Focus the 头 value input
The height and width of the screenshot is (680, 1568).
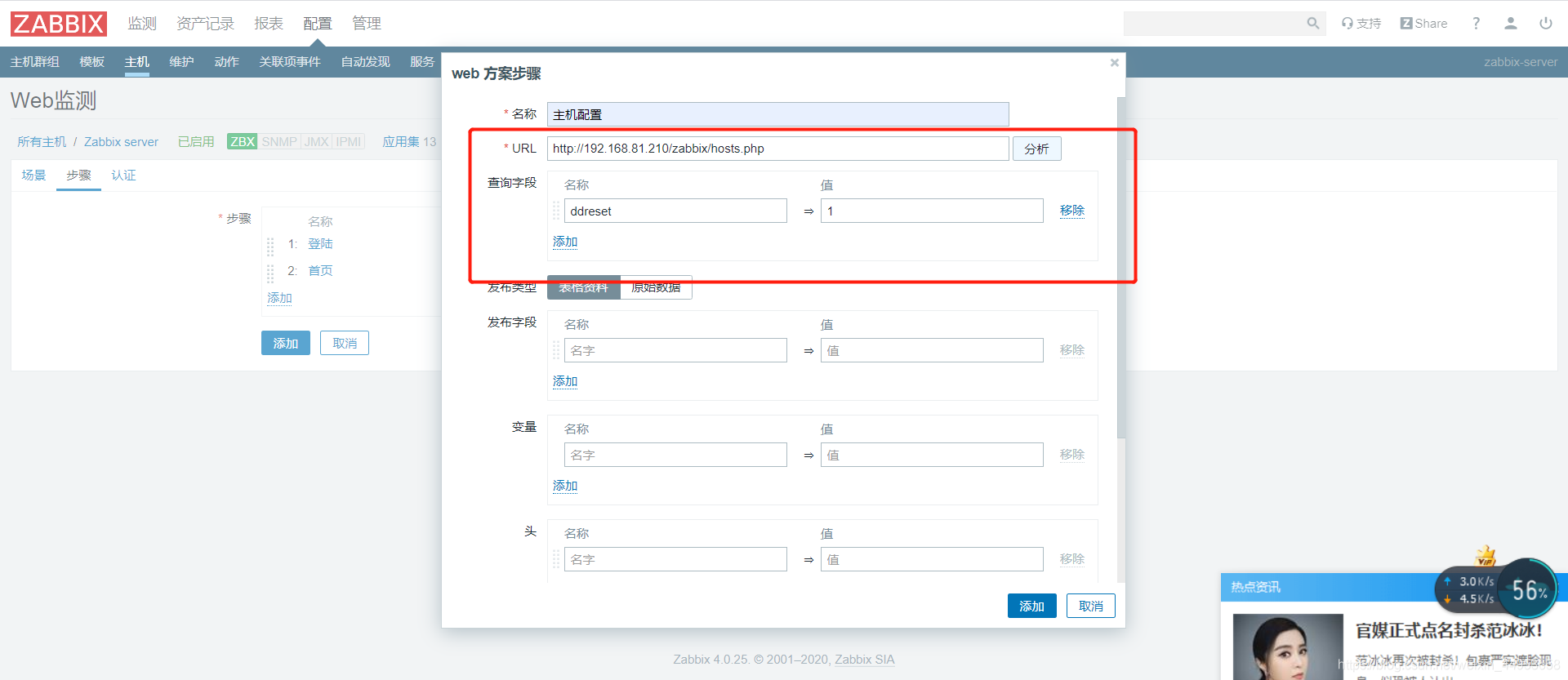[x=932, y=559]
